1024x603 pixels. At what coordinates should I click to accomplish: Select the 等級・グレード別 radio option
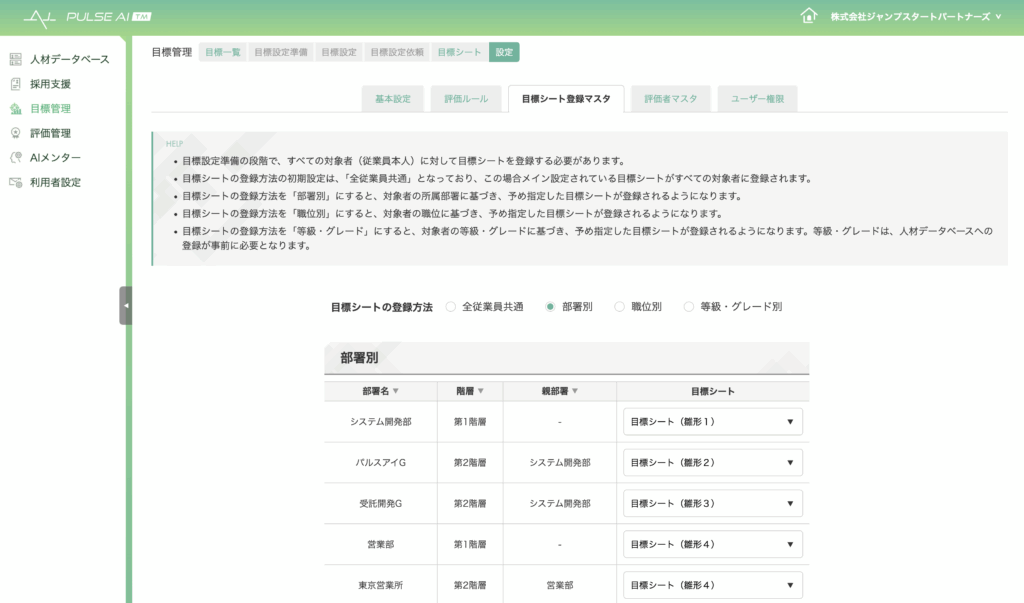click(688, 307)
